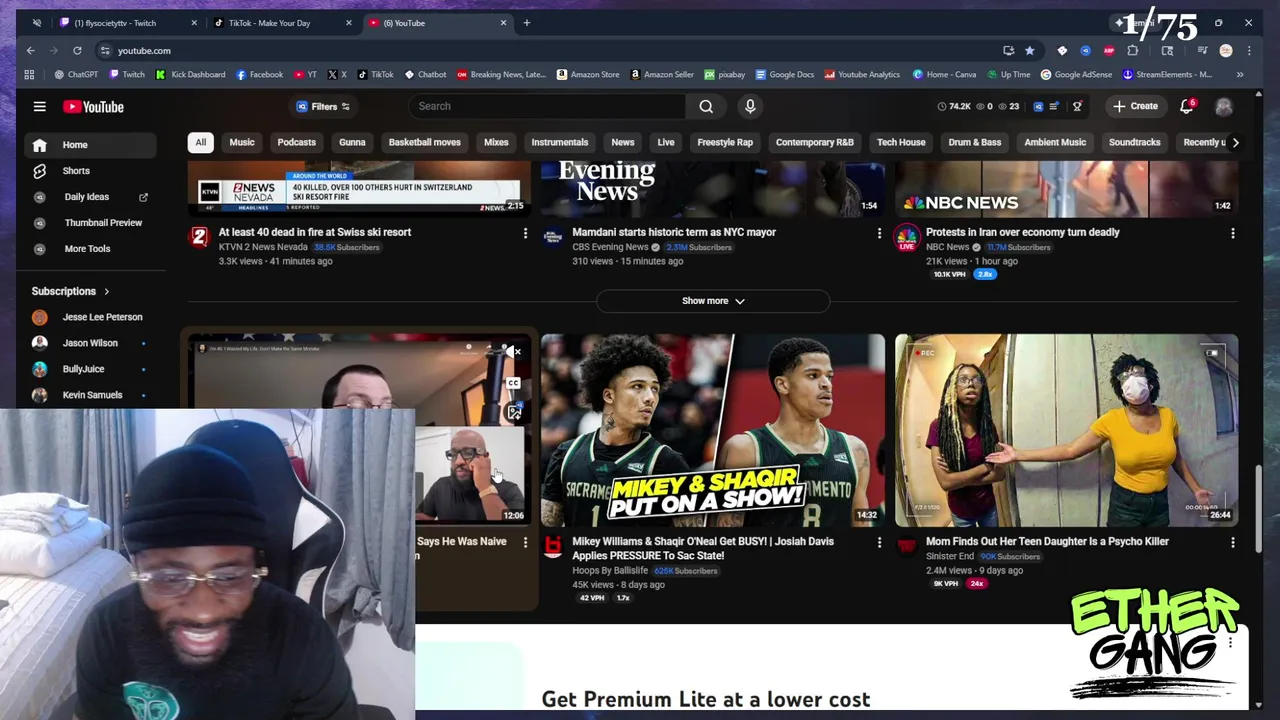Image resolution: width=1280 pixels, height=720 pixels.
Task: Open the YouTube guide hamburger menu
Action: [x=39, y=106]
